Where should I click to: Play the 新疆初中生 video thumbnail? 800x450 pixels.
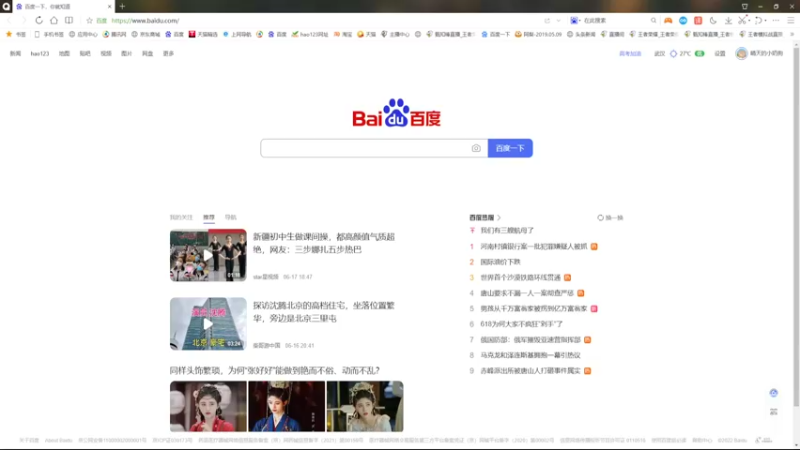click(208, 255)
